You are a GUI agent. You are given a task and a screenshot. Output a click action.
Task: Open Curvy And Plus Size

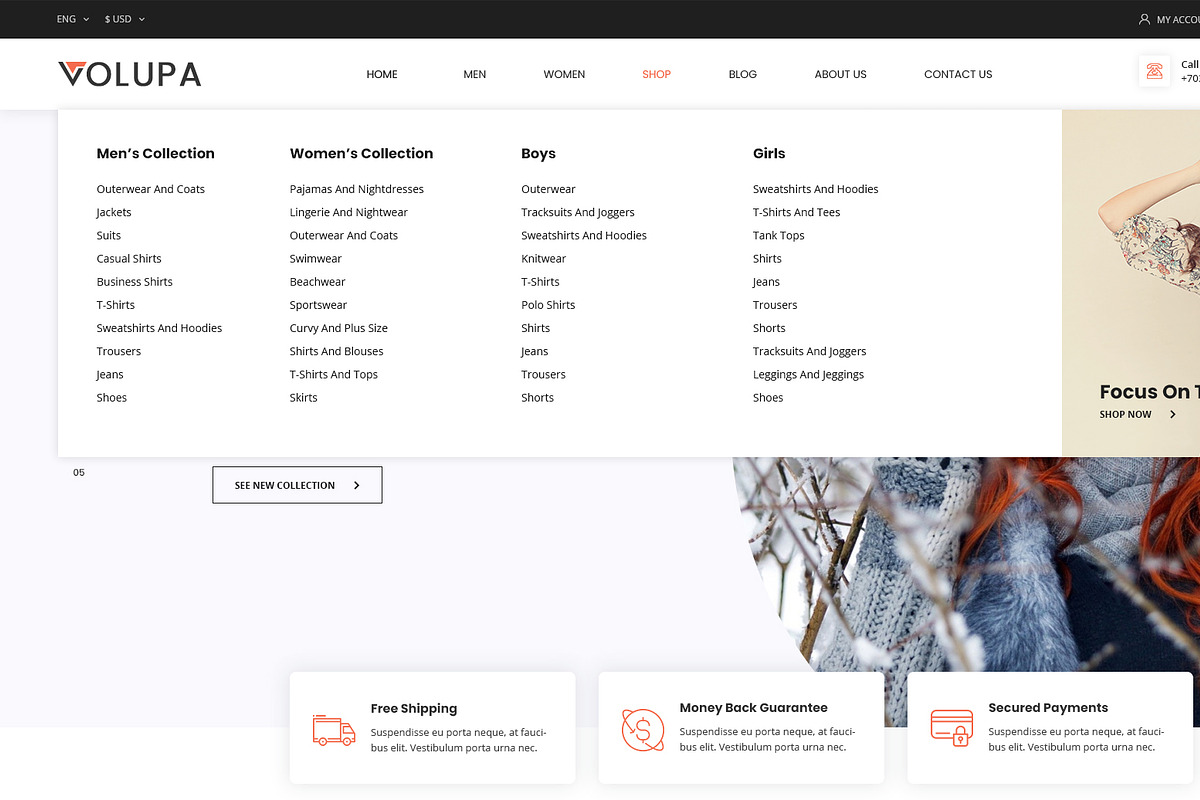pyautogui.click(x=339, y=328)
